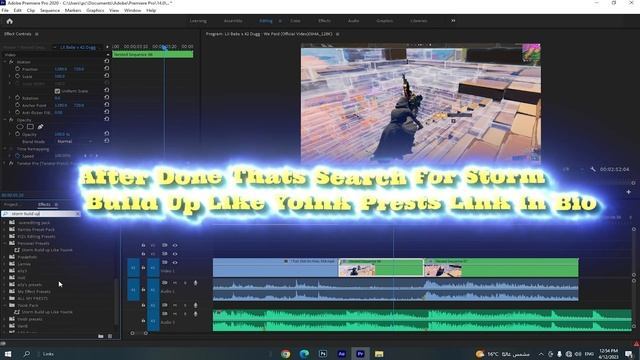640x360 pixels.
Task: Open the Blend Mode dropdown
Action: click(74, 141)
